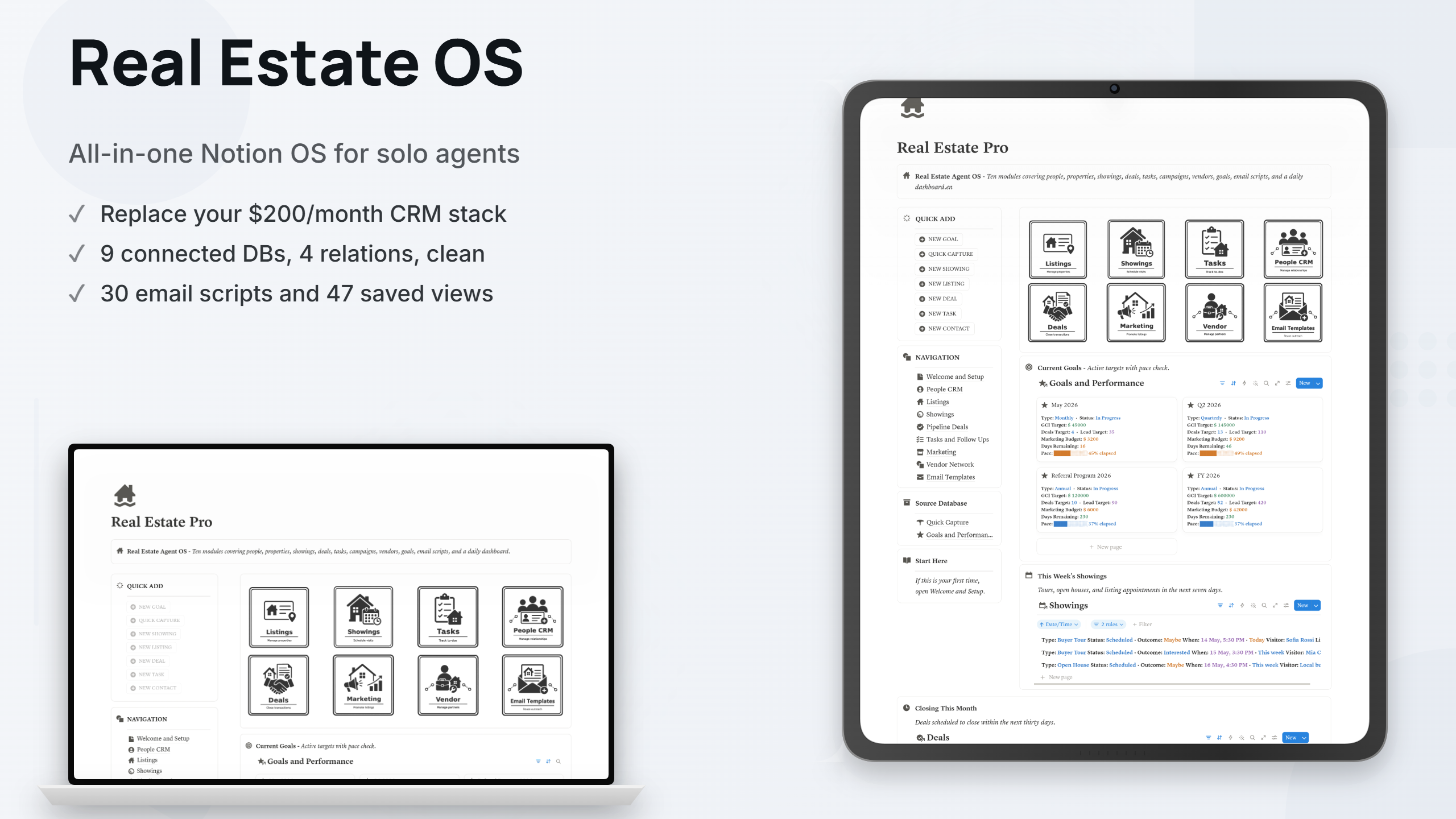Open Email Templates in the tablet navigation

(x=946, y=477)
